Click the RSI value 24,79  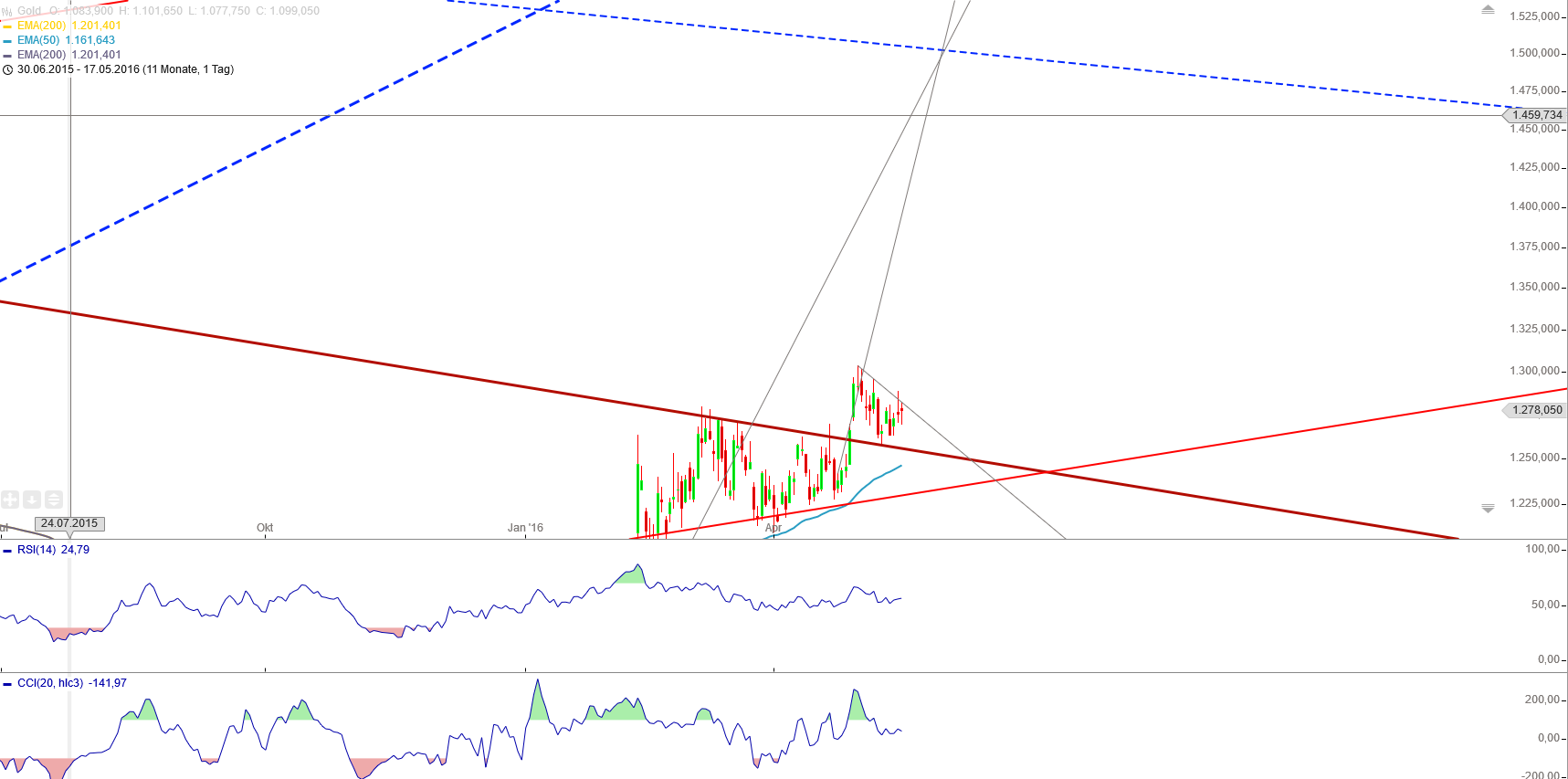[x=75, y=550]
